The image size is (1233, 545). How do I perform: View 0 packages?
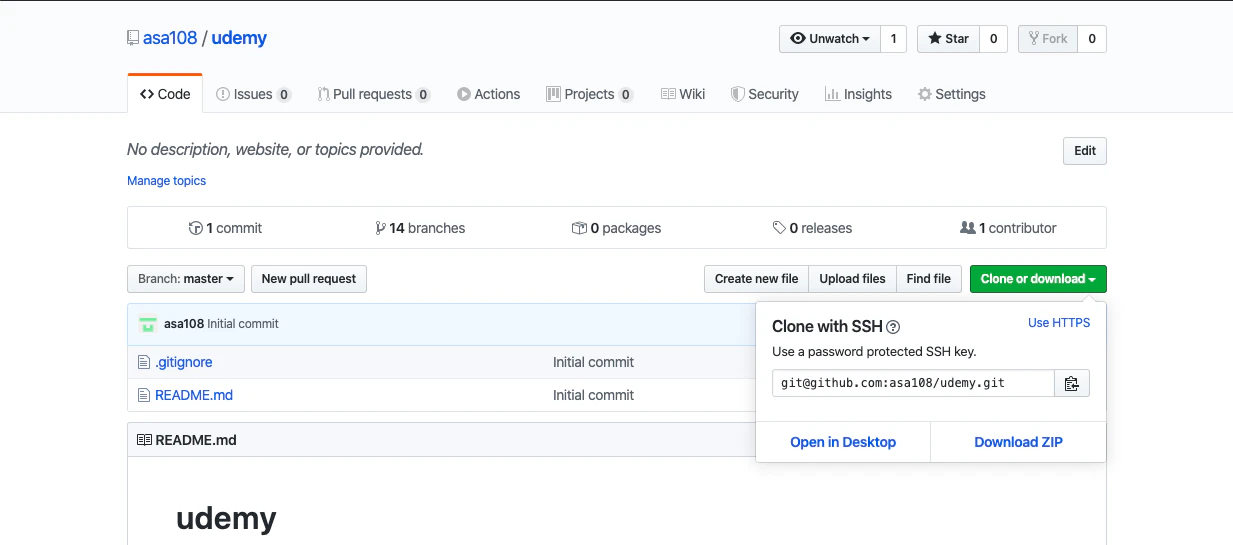[617, 228]
